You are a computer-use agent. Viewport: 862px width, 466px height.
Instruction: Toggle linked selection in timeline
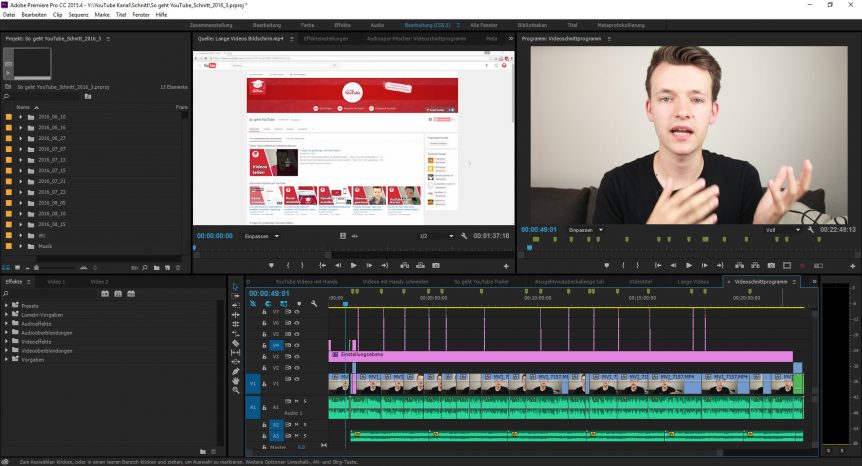(283, 303)
